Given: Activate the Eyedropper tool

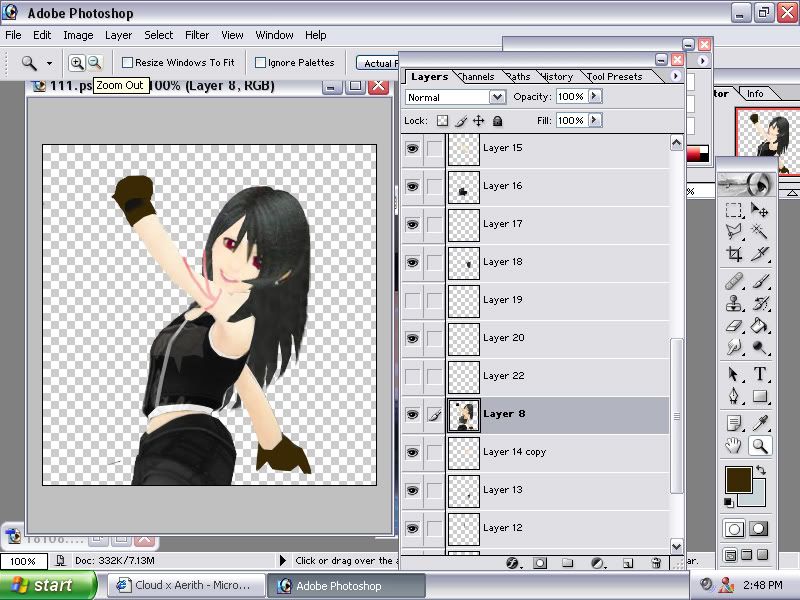Looking at the screenshot, I should 760,421.
